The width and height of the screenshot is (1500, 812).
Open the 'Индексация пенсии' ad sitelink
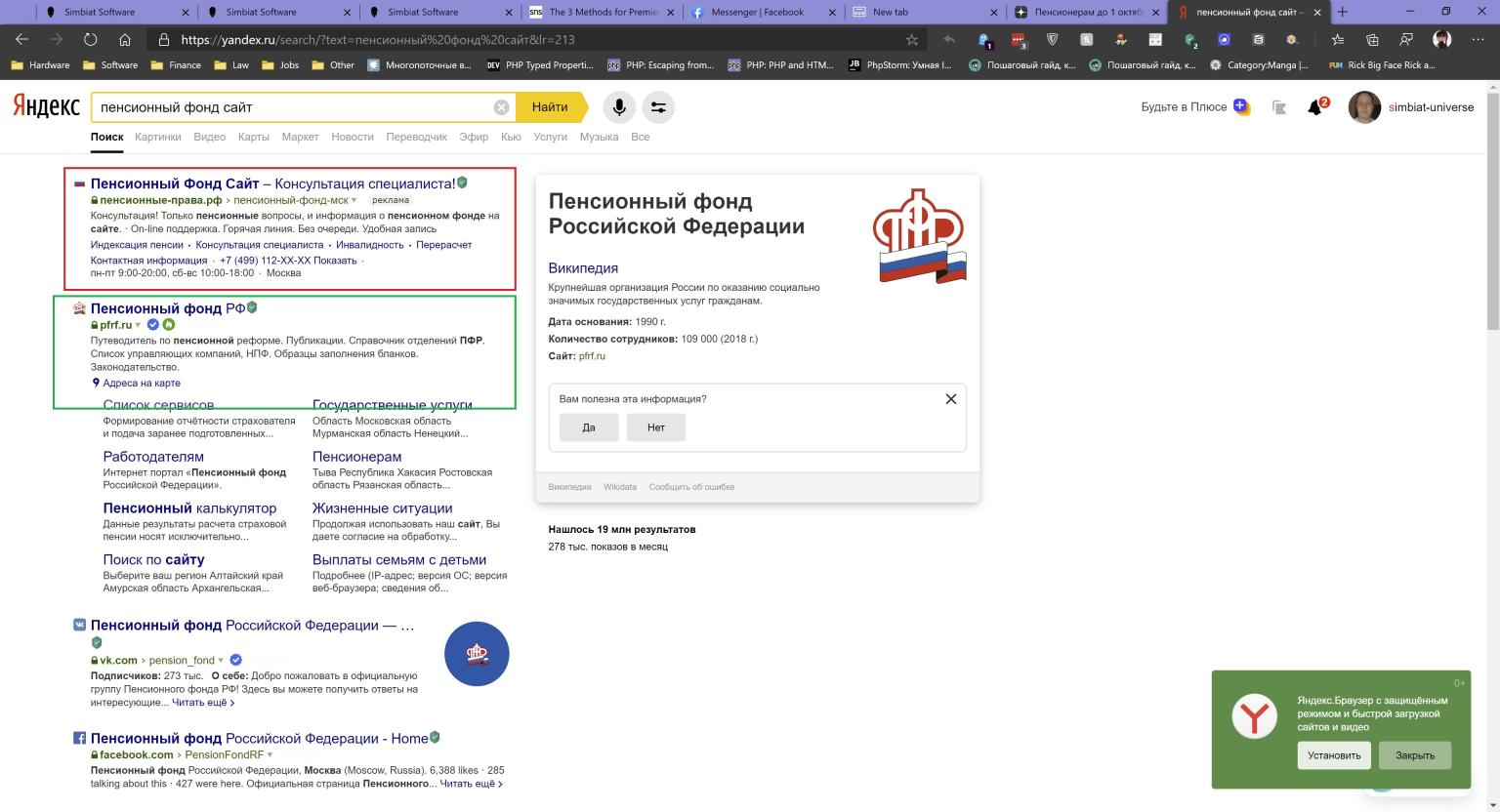[x=137, y=245]
